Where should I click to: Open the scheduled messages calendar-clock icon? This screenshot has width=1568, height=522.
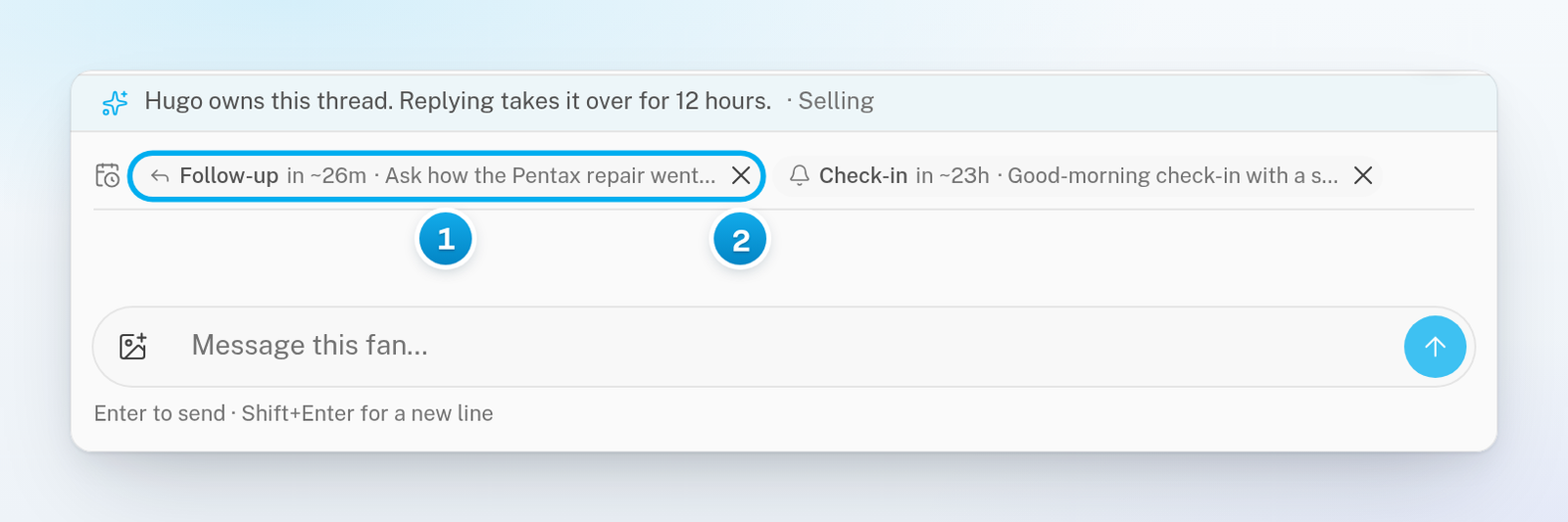[x=107, y=175]
